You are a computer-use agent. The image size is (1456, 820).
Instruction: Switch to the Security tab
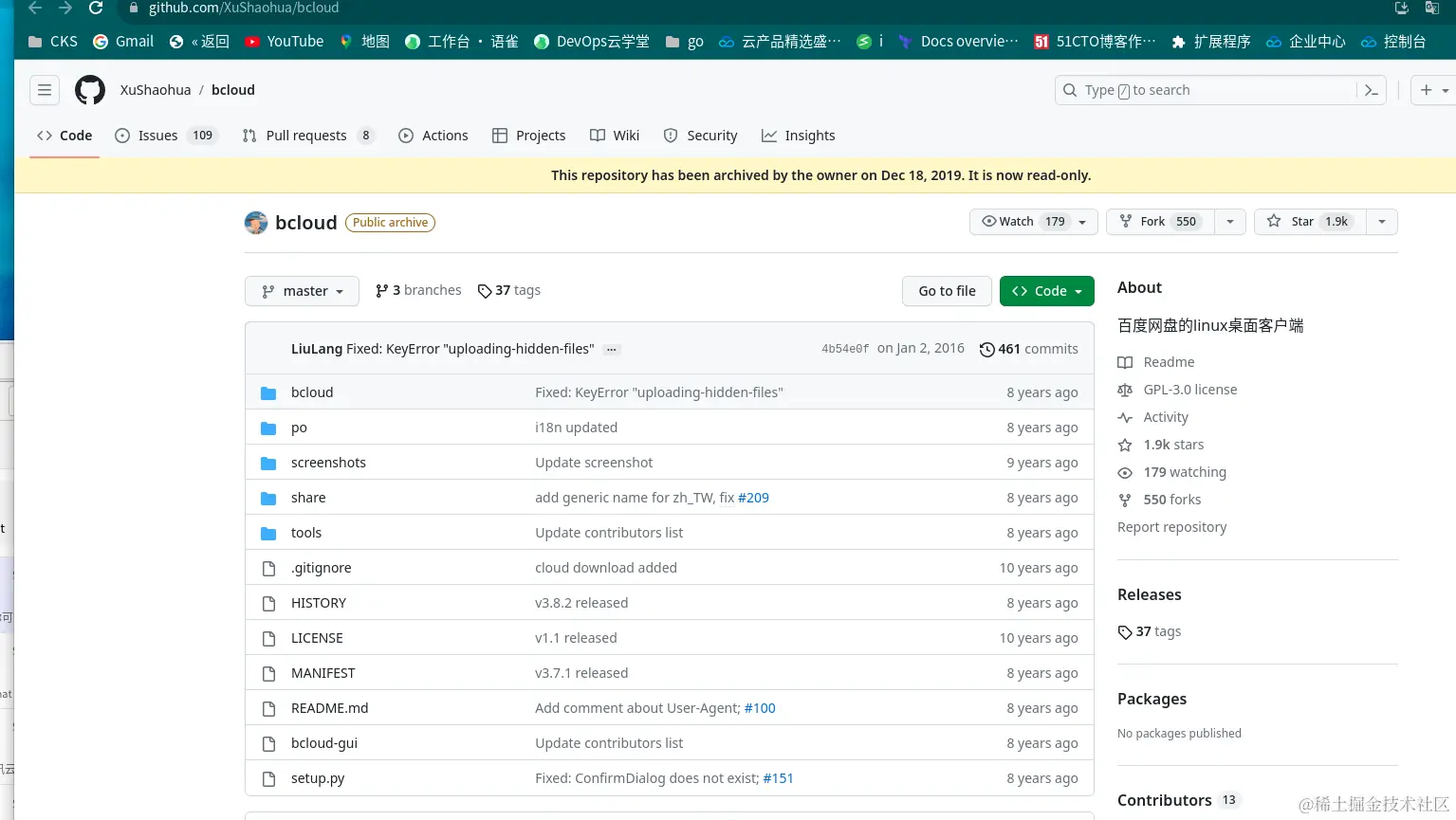(x=700, y=136)
